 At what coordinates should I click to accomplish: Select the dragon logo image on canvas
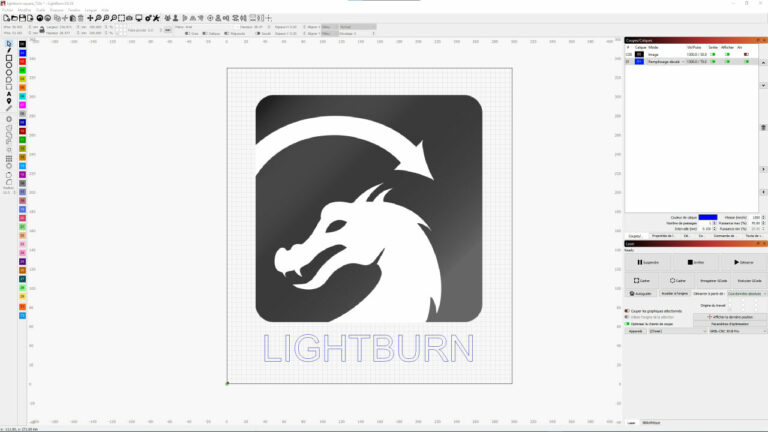369,208
